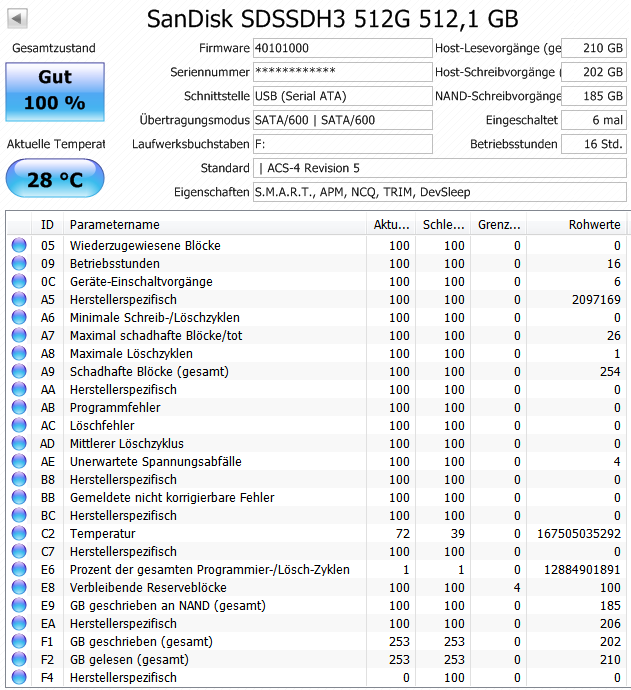This screenshot has width=631, height=690.
Task: Select the Verbleibende Reserveblöcke row text
Action: [x=148, y=588]
